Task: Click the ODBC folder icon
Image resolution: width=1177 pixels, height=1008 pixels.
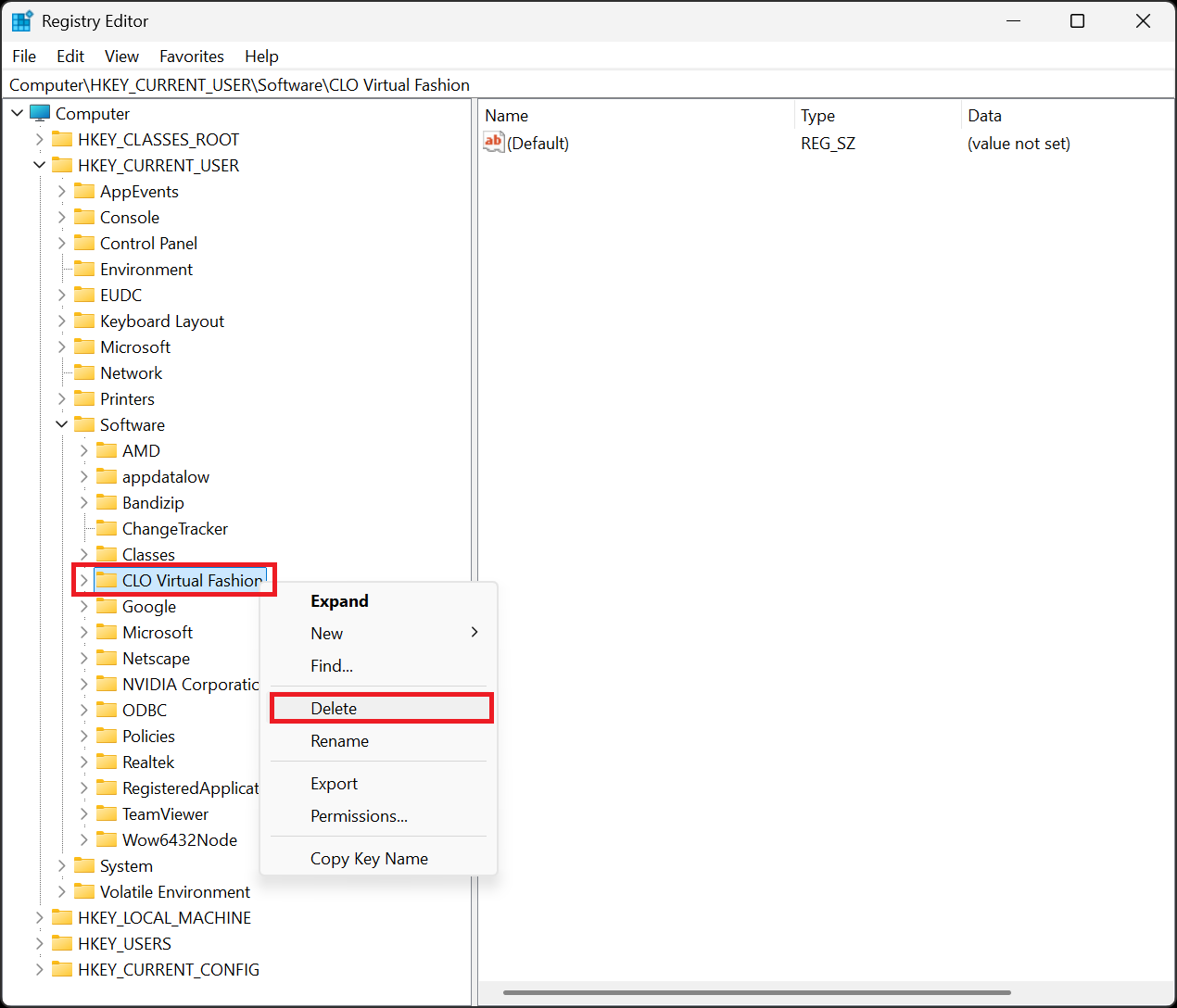Action: pyautogui.click(x=107, y=710)
